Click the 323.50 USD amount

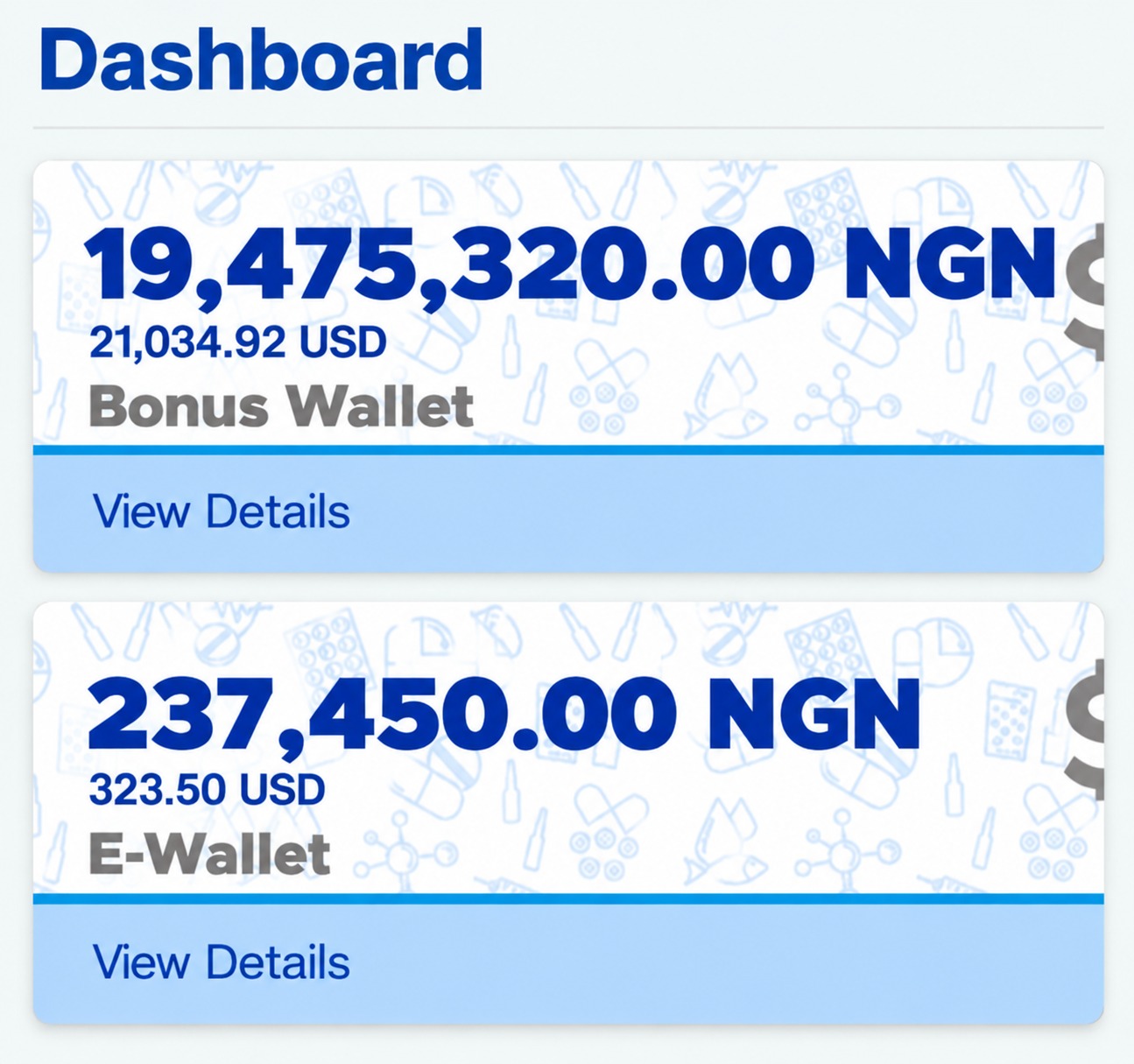tap(207, 790)
